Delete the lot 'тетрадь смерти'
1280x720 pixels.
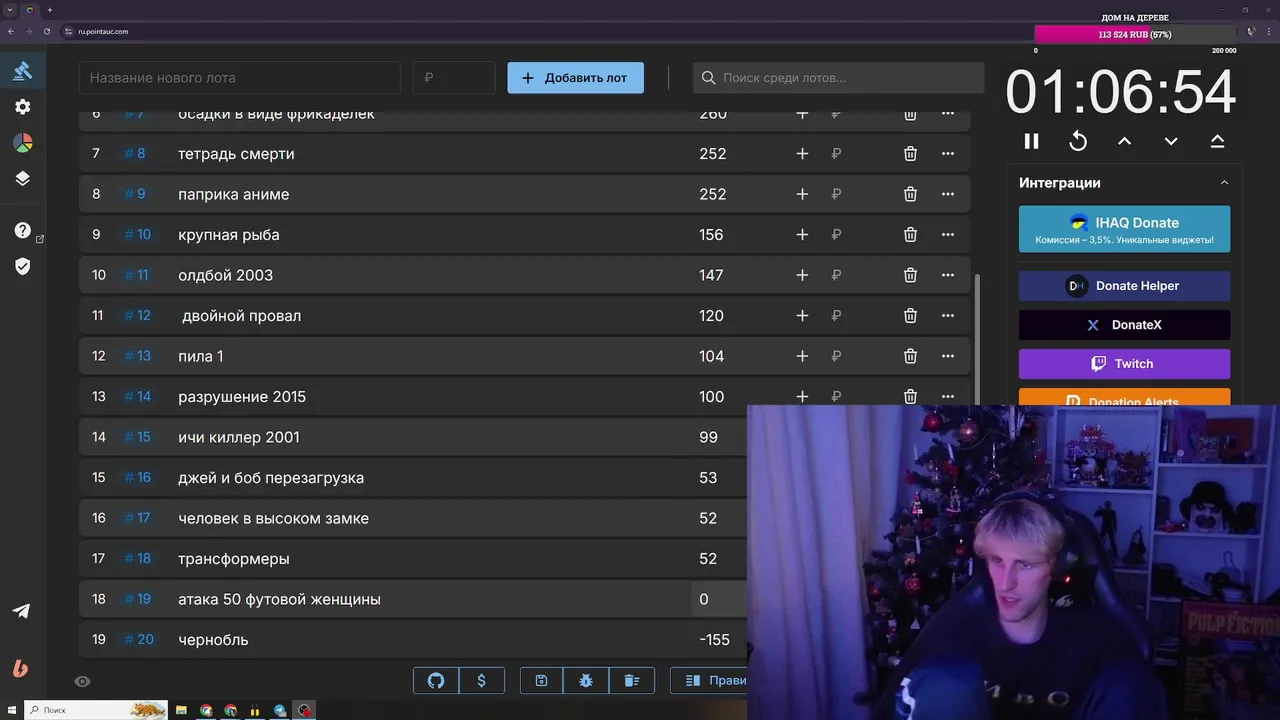click(x=910, y=154)
